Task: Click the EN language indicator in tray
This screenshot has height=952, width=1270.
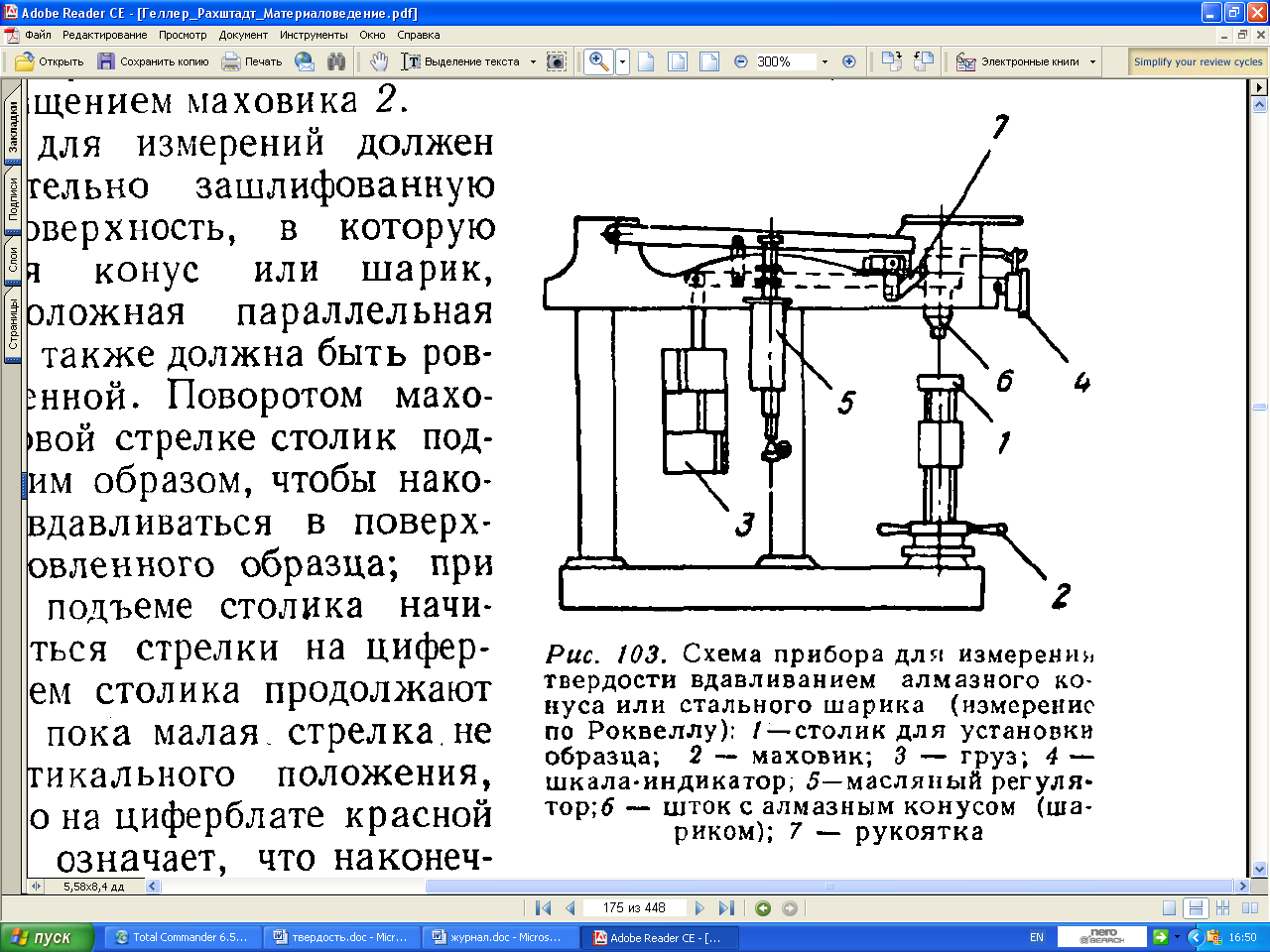Action: [1037, 937]
